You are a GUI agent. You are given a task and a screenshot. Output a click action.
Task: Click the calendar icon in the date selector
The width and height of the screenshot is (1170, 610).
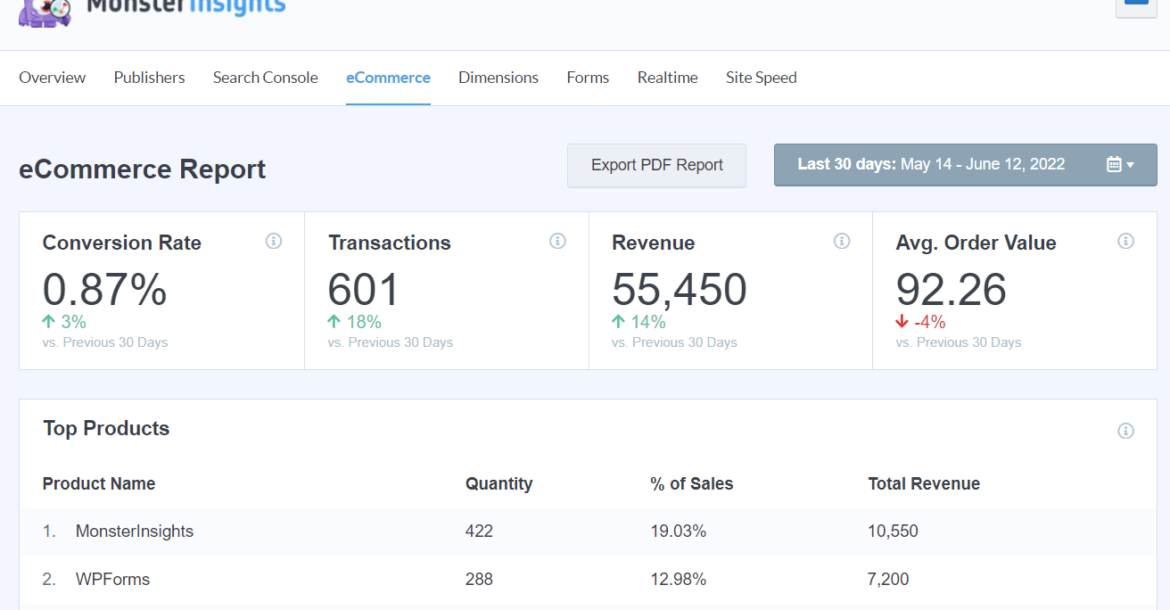point(1113,164)
